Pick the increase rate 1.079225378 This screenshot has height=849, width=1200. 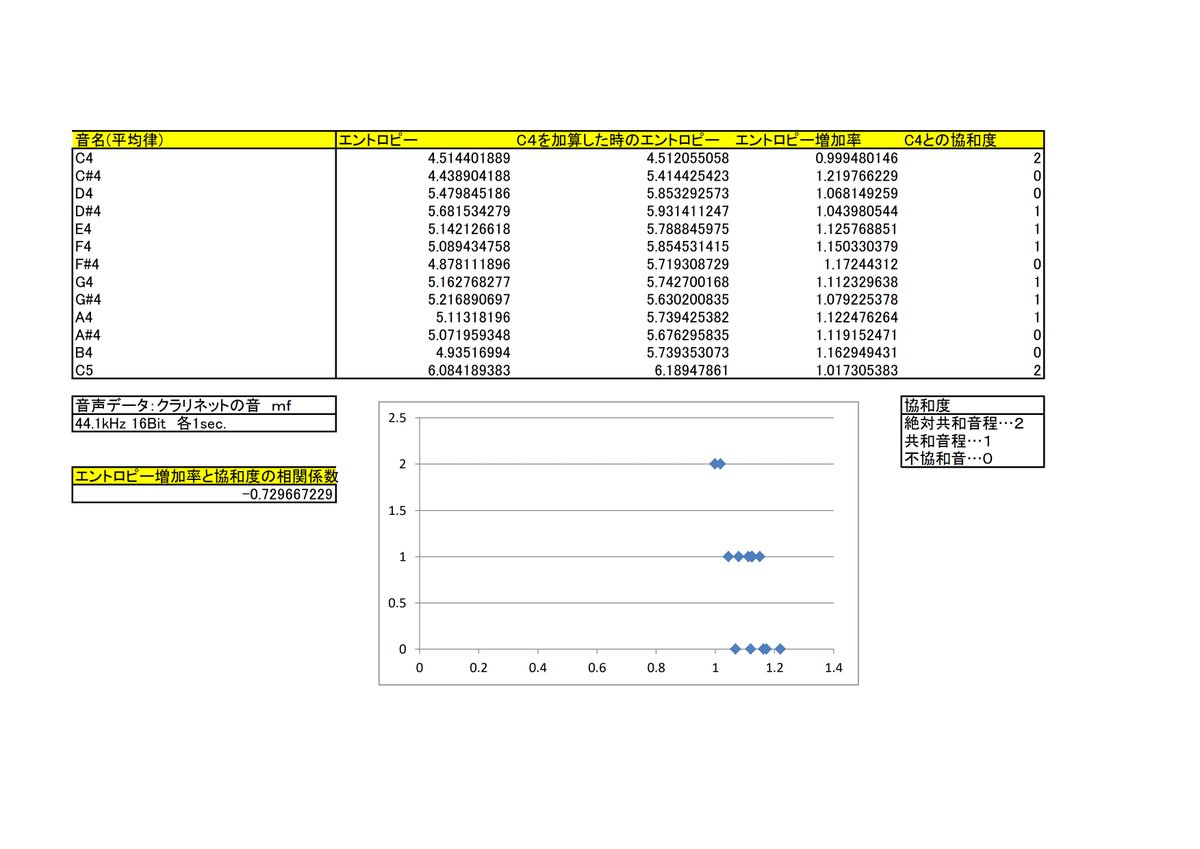(x=856, y=300)
